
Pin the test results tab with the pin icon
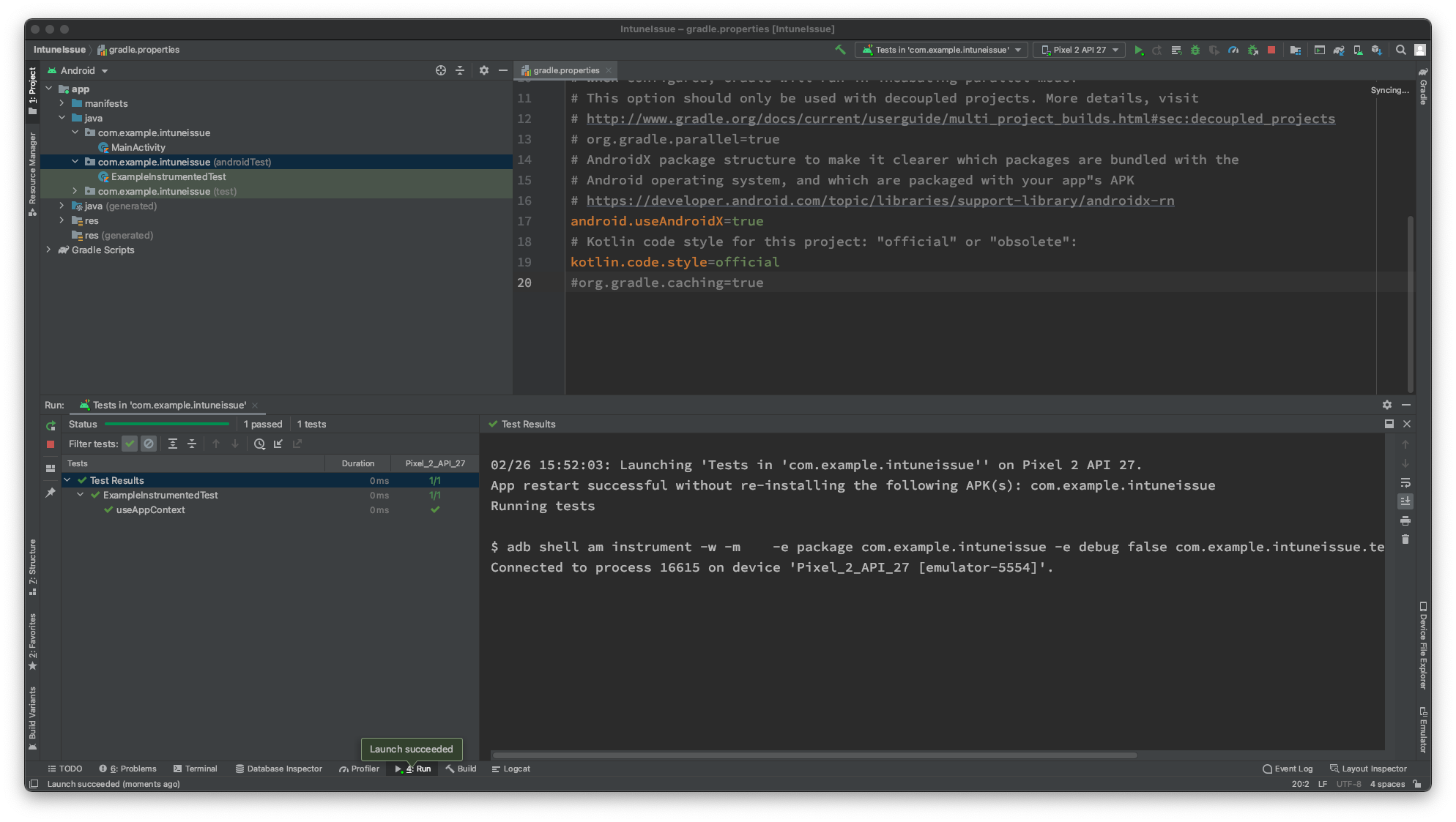click(x=51, y=493)
